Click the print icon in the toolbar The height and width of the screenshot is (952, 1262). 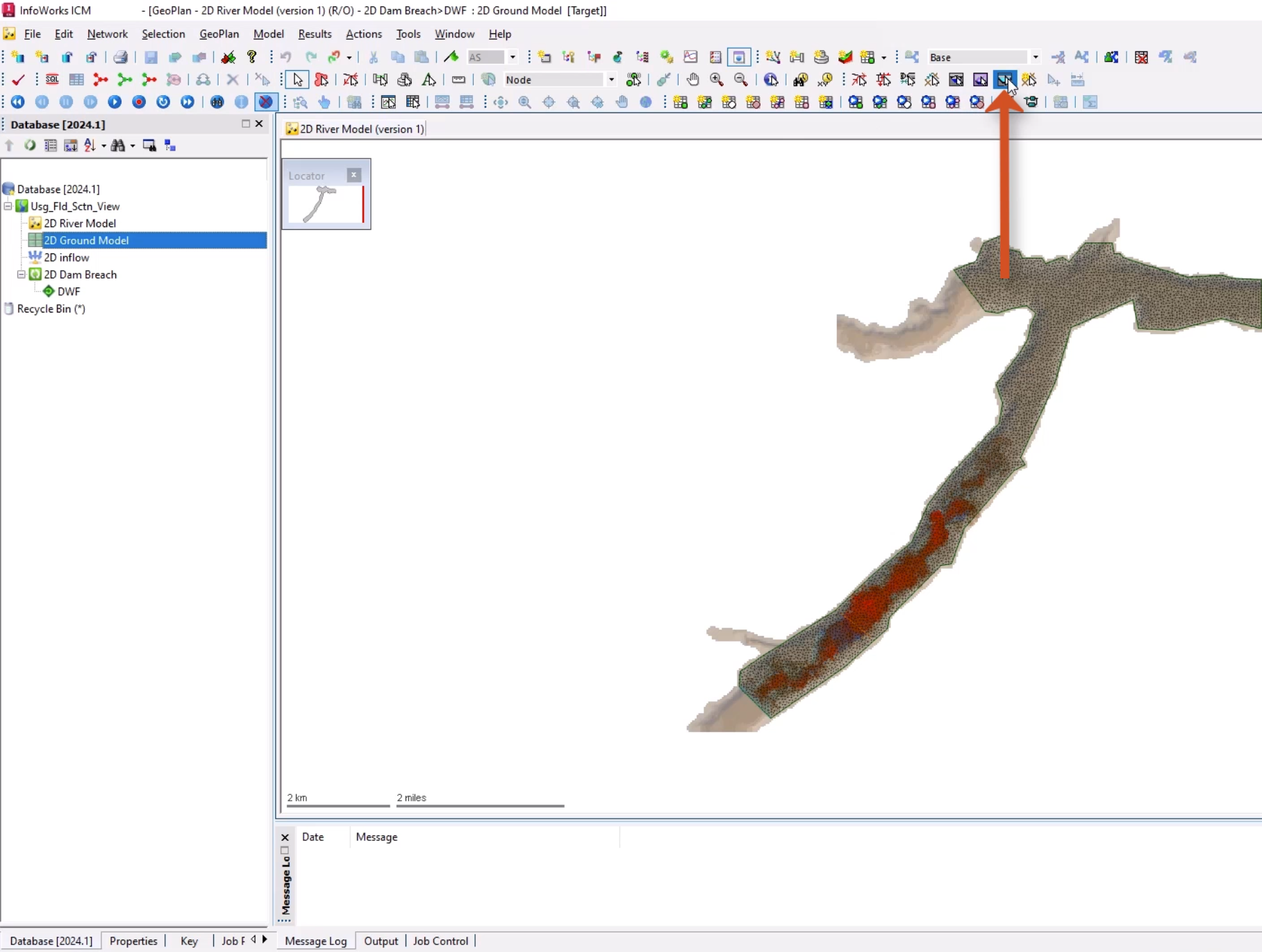click(x=121, y=57)
